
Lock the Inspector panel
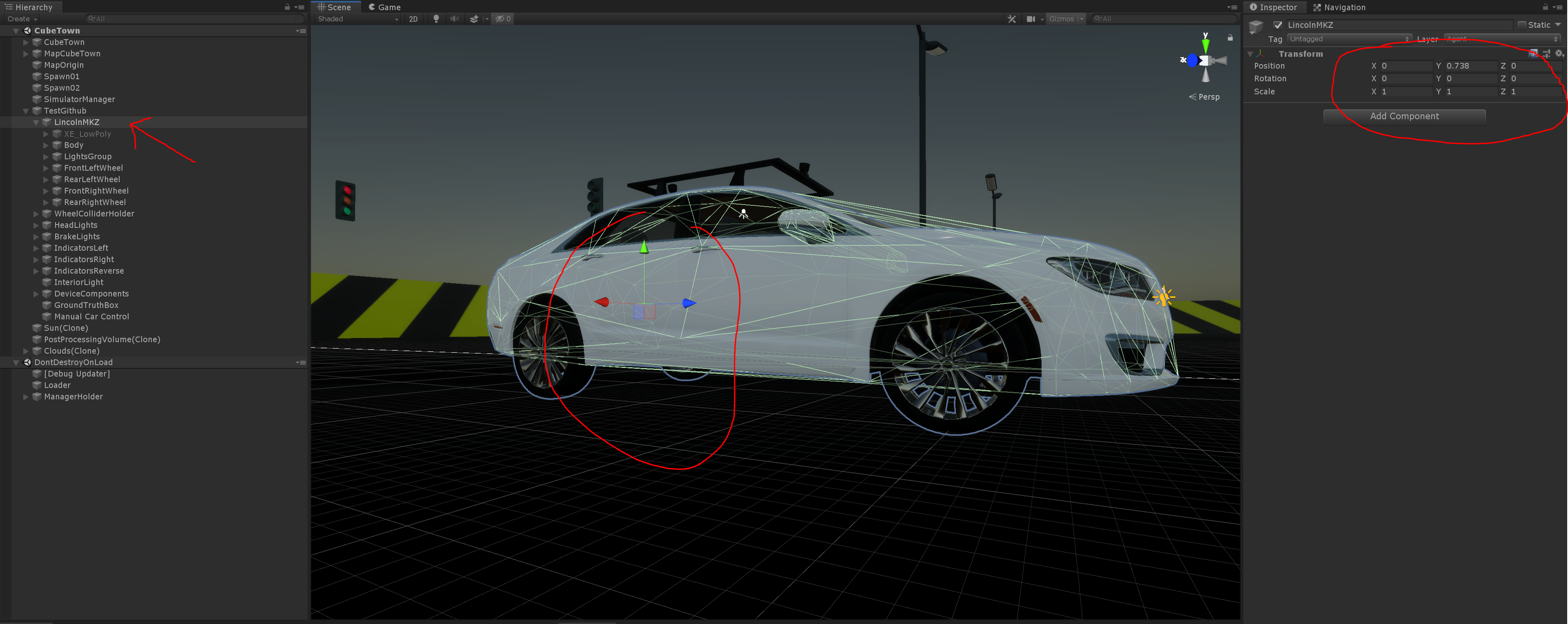click(x=1545, y=7)
